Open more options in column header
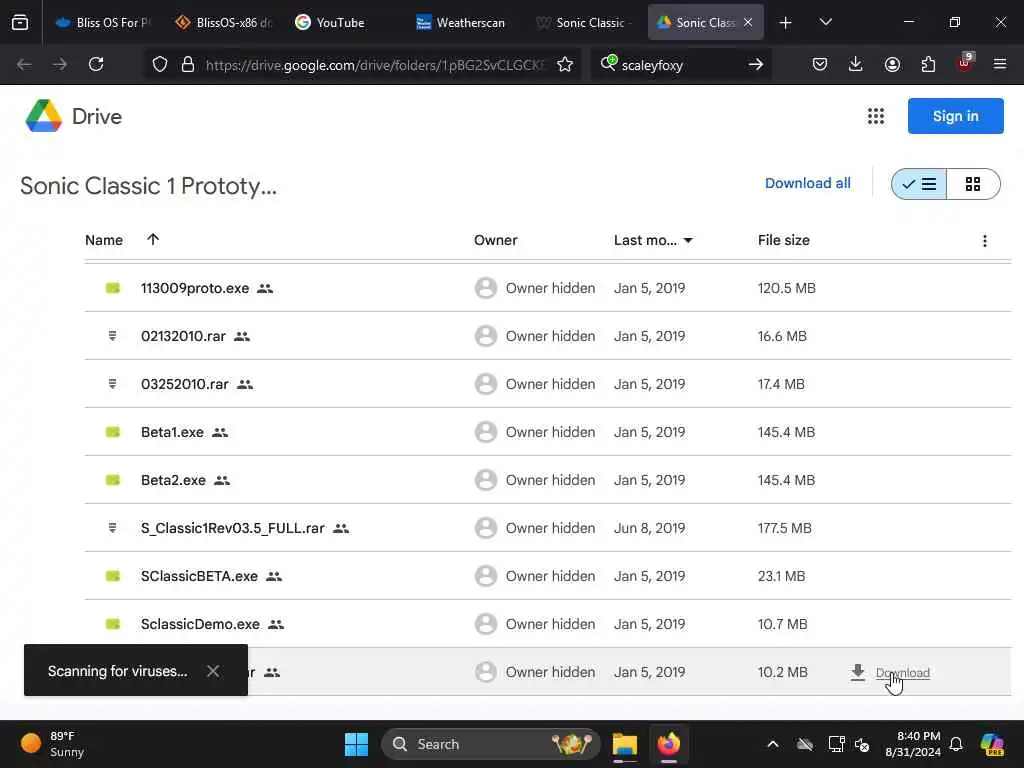The width and height of the screenshot is (1024, 768). [x=984, y=241]
